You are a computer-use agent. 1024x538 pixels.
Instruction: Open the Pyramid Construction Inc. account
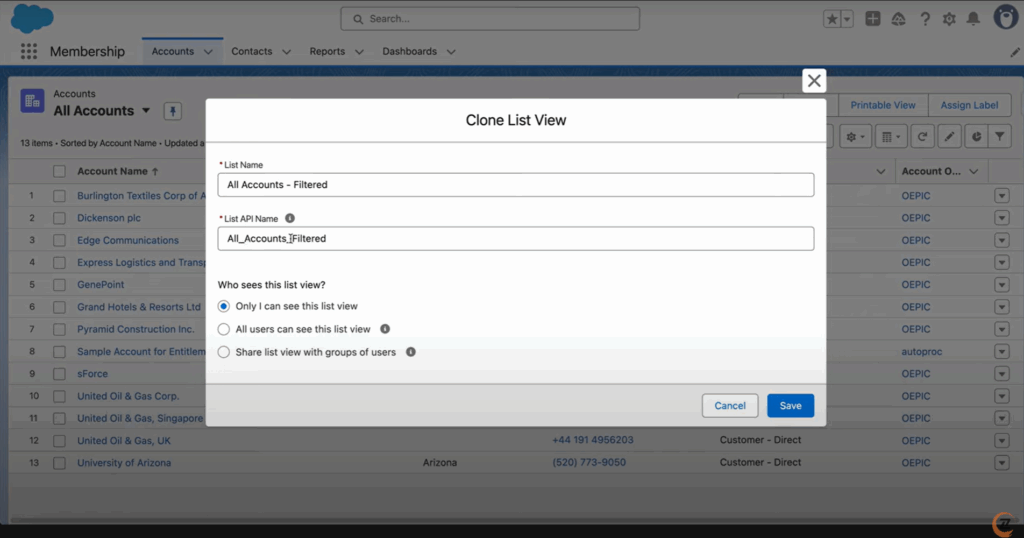[x=135, y=329]
